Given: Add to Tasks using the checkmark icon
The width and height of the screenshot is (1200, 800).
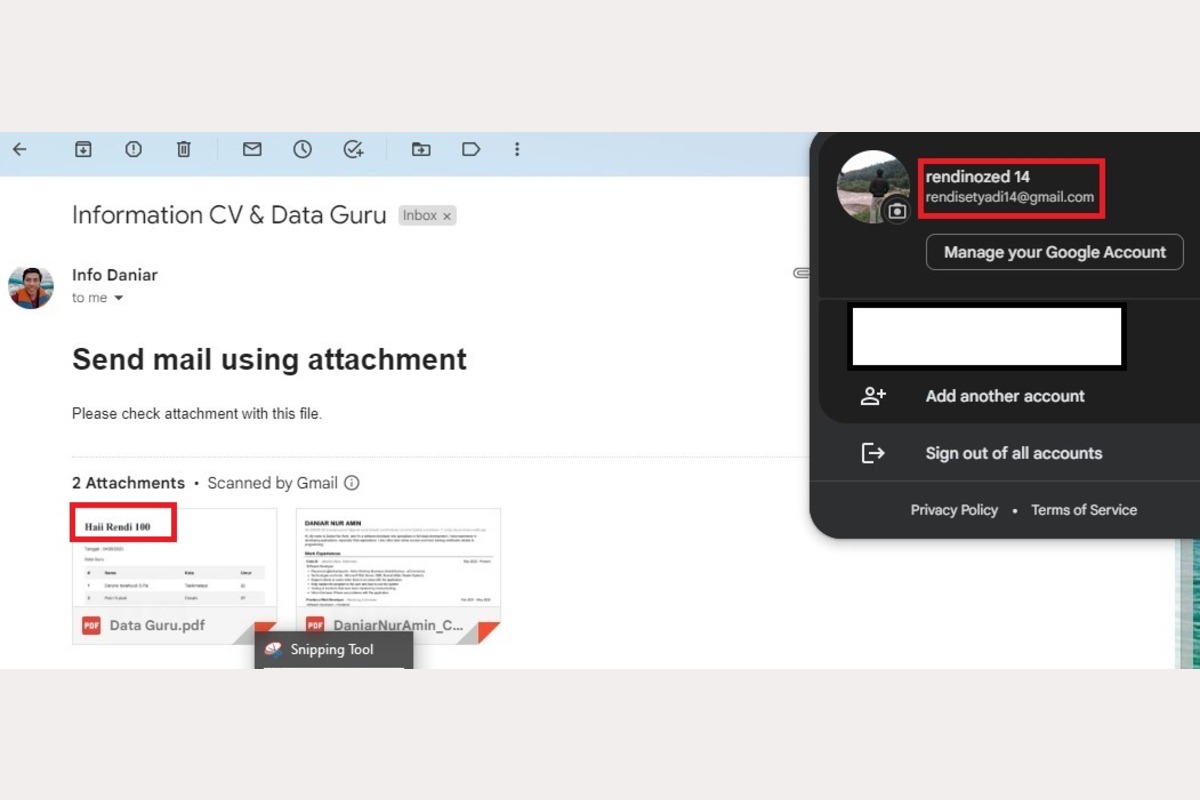Looking at the screenshot, I should click(353, 149).
